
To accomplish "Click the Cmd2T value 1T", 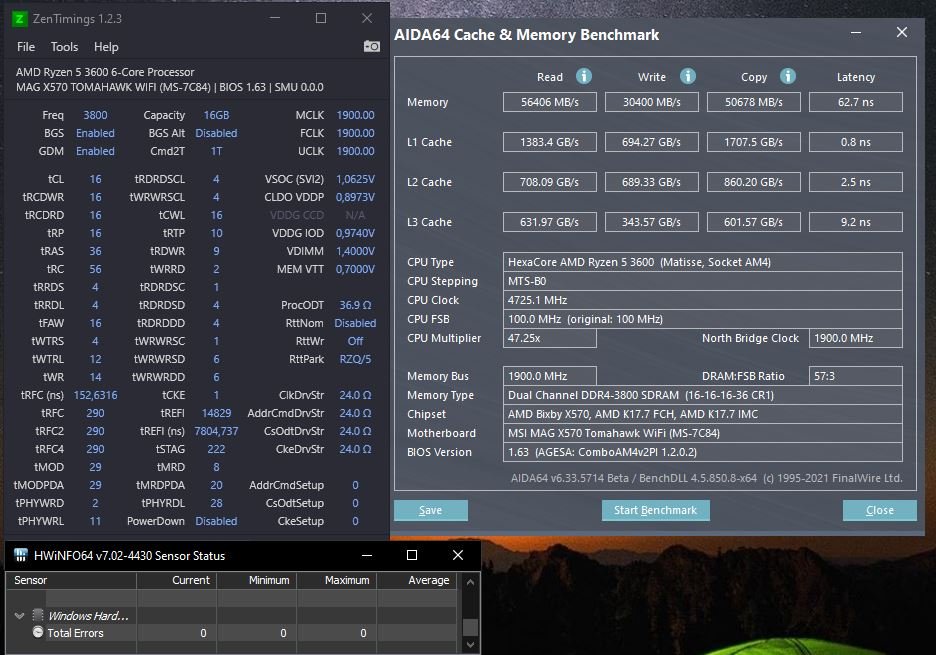I will (216, 151).
